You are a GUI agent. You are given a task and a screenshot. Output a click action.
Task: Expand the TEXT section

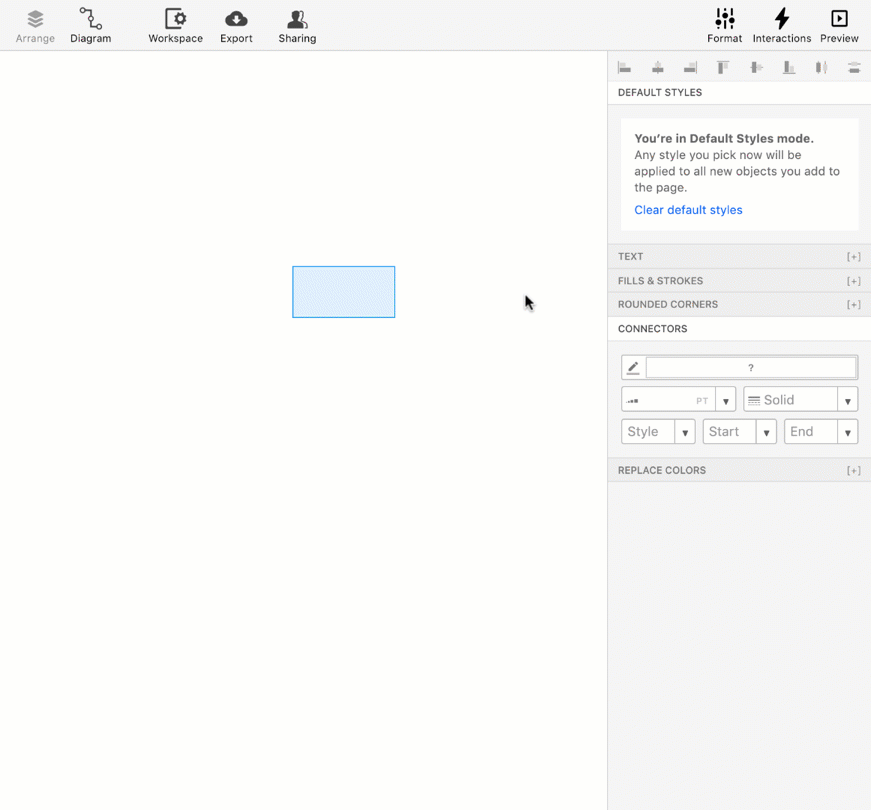pyautogui.click(x=854, y=256)
